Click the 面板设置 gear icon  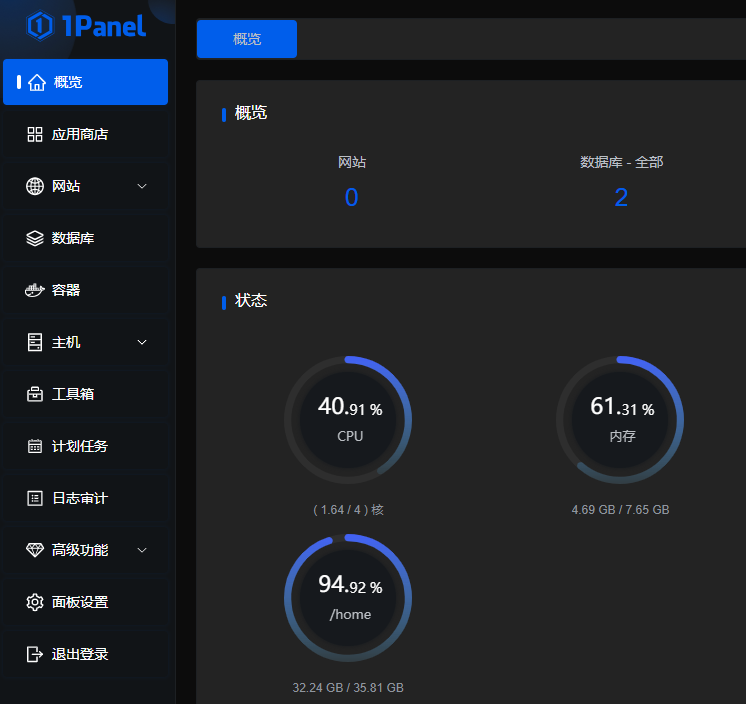tap(35, 602)
